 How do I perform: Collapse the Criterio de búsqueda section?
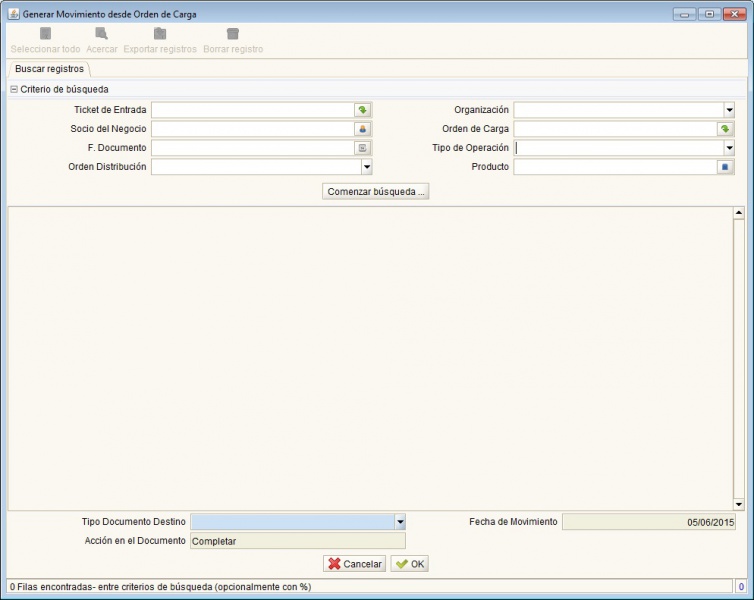[x=14, y=89]
